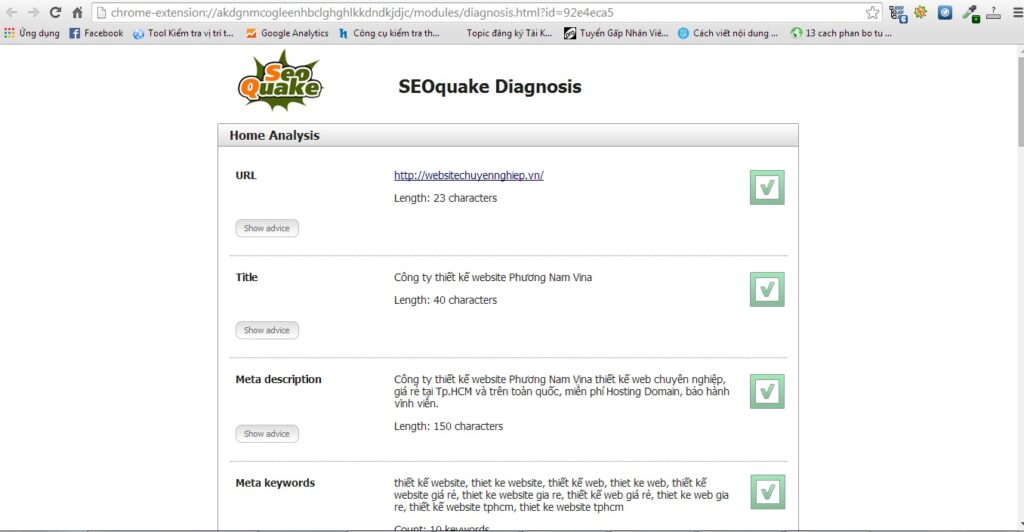Open the 13 cach phan bo tu bookmark

841,33
